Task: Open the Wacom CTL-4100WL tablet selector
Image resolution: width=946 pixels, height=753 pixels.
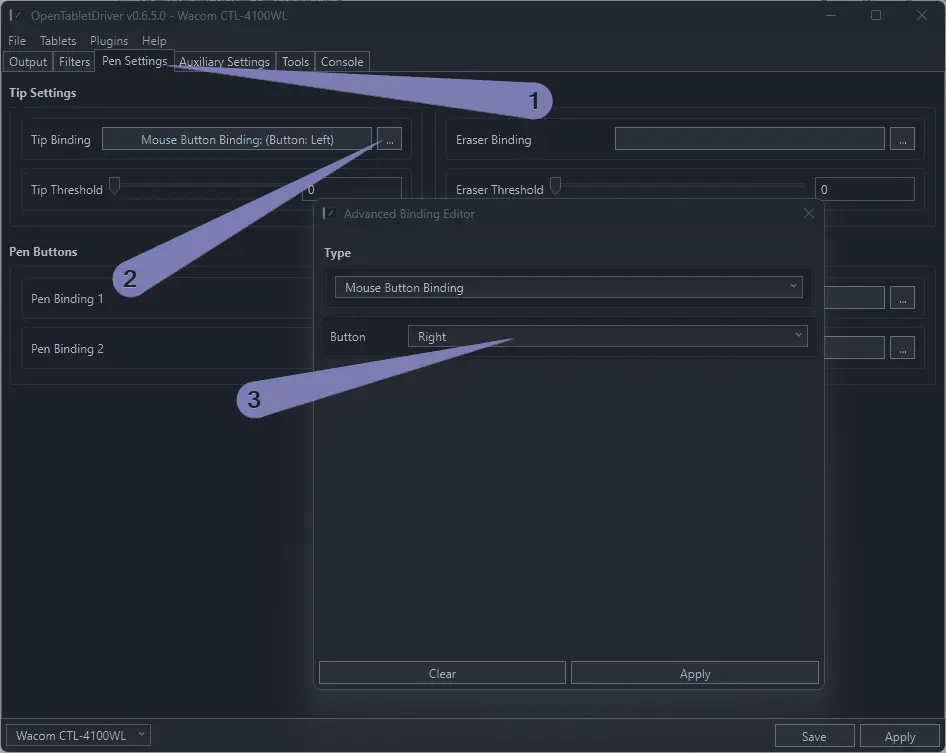Action: (x=78, y=736)
